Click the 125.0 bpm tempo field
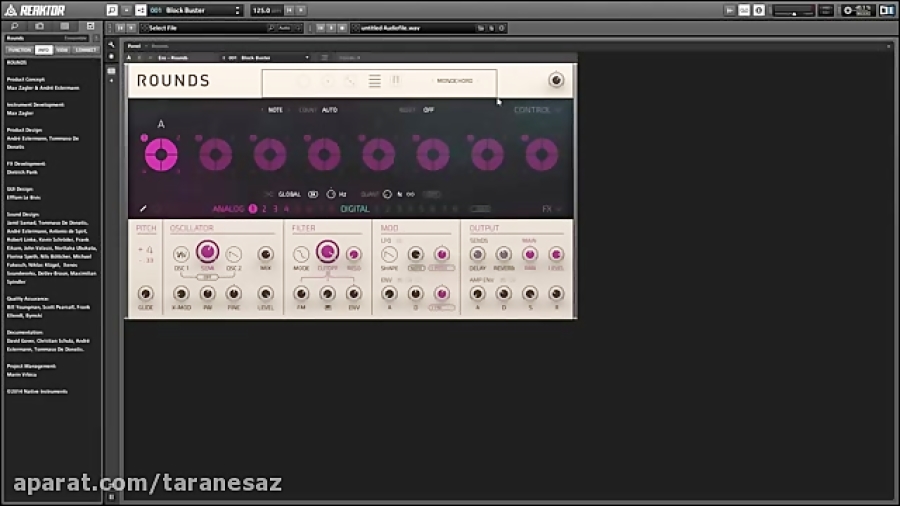This screenshot has height=506, width=900. point(266,10)
